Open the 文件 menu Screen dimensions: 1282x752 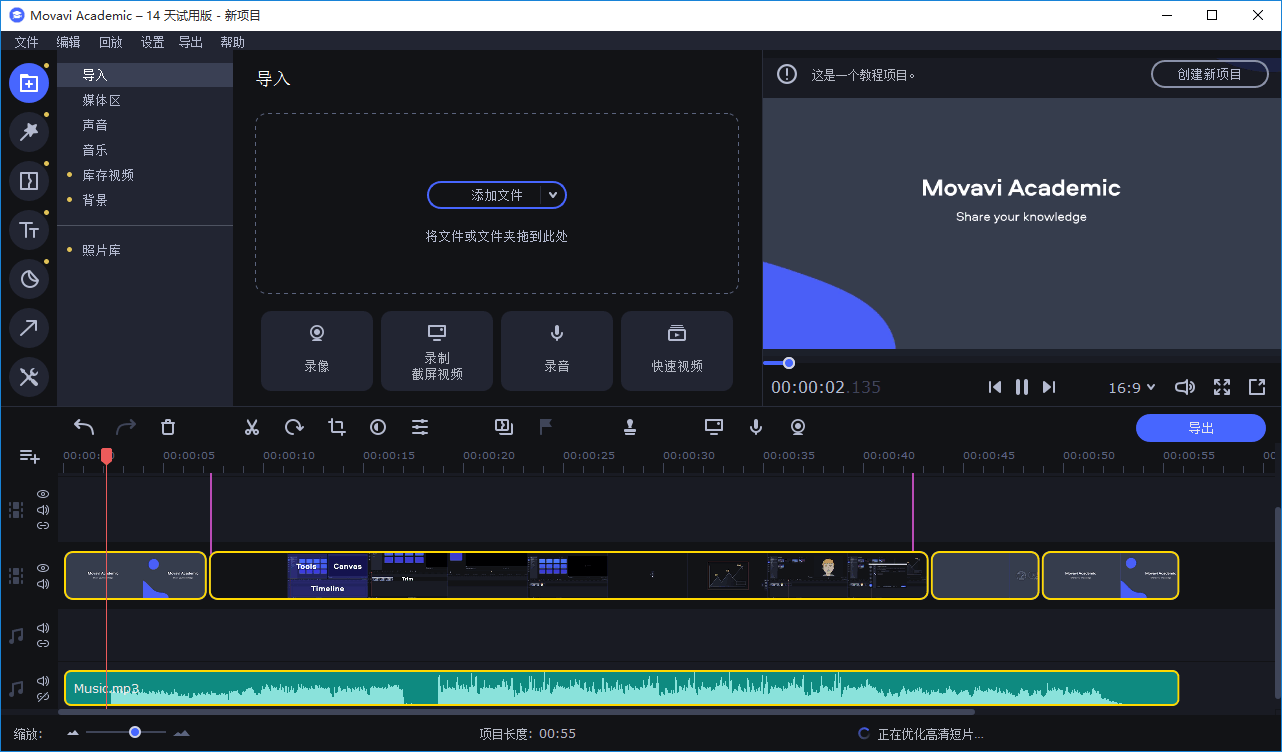26,42
